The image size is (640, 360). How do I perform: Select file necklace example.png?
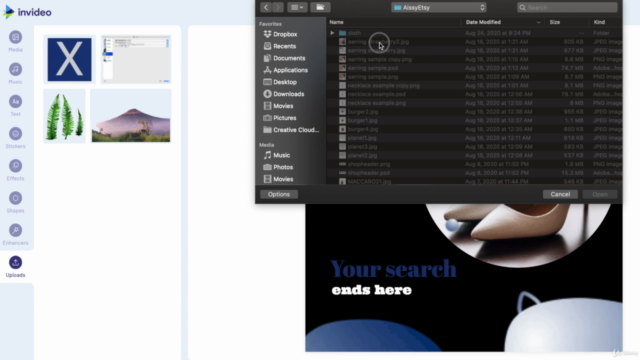(475, 103)
